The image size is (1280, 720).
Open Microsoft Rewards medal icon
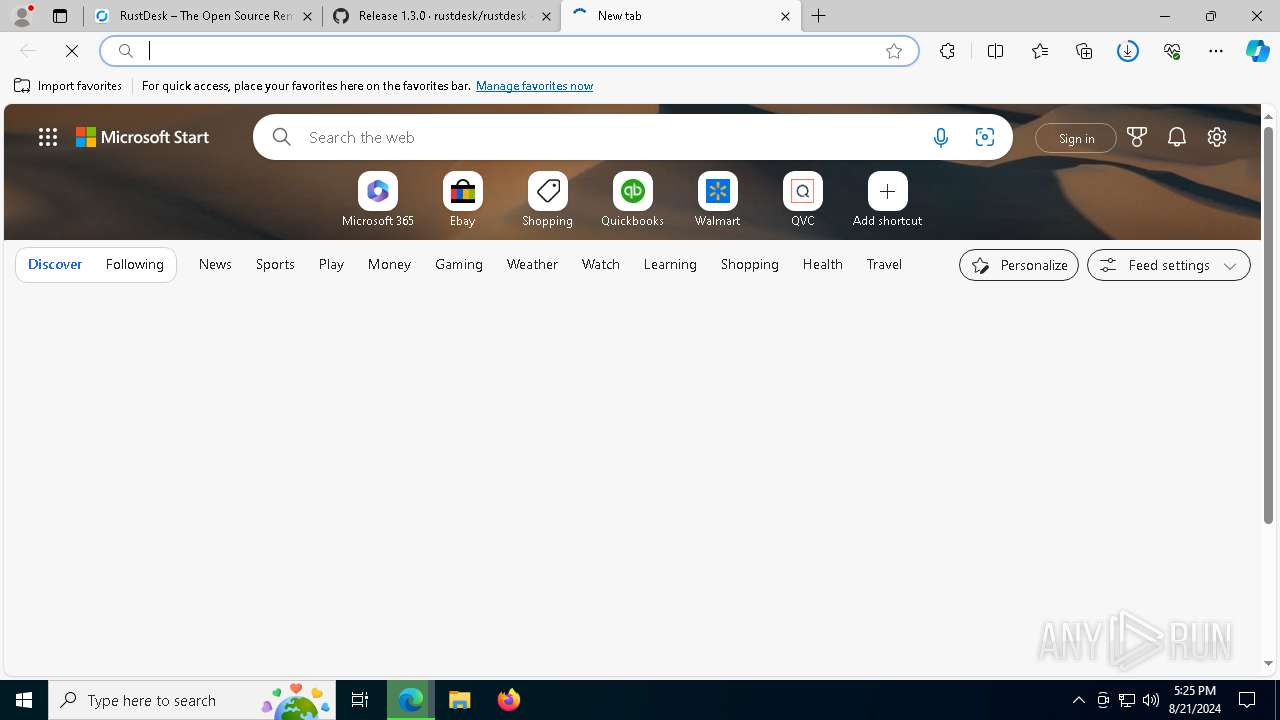1136,137
